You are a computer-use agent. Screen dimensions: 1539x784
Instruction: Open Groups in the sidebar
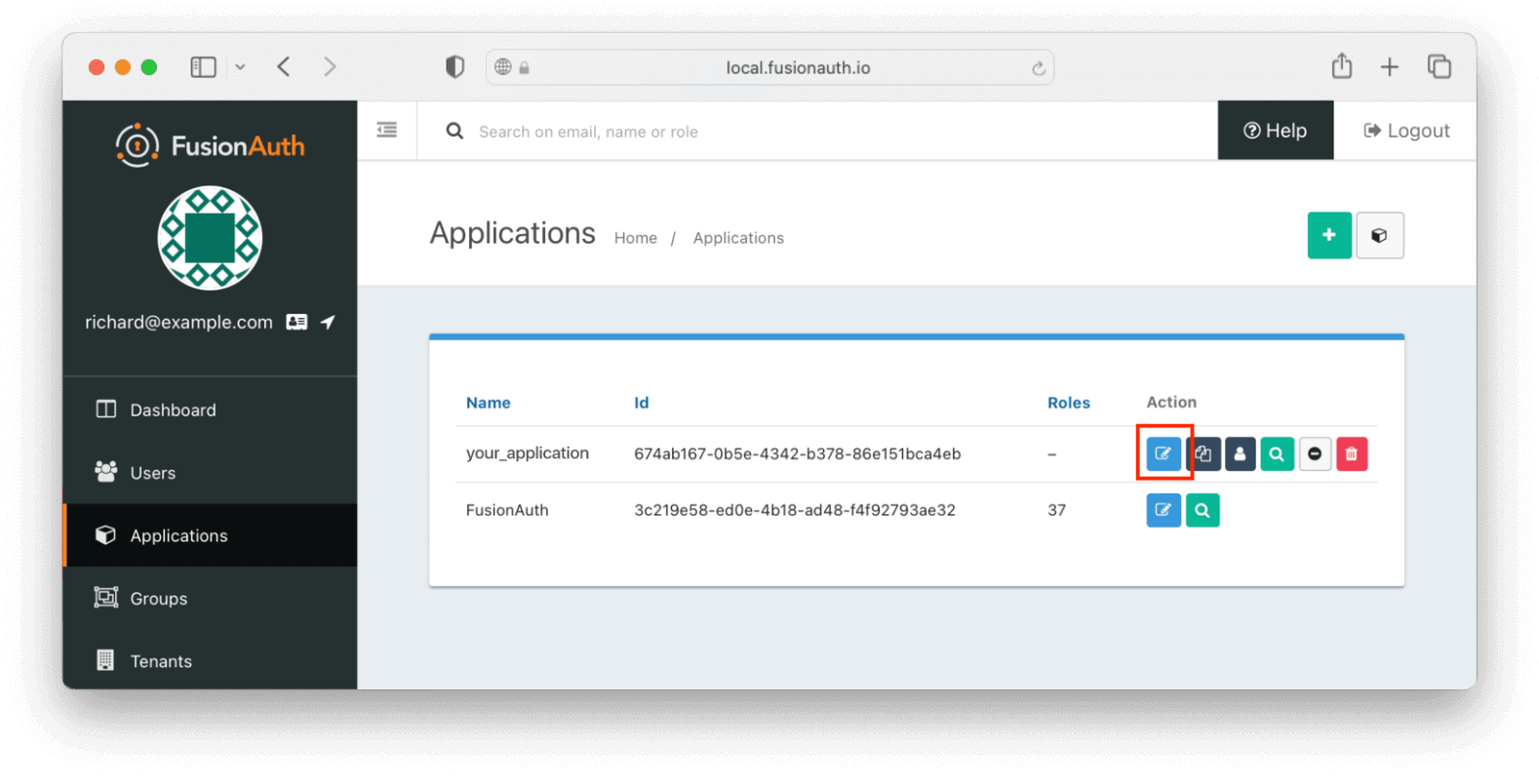(210, 599)
